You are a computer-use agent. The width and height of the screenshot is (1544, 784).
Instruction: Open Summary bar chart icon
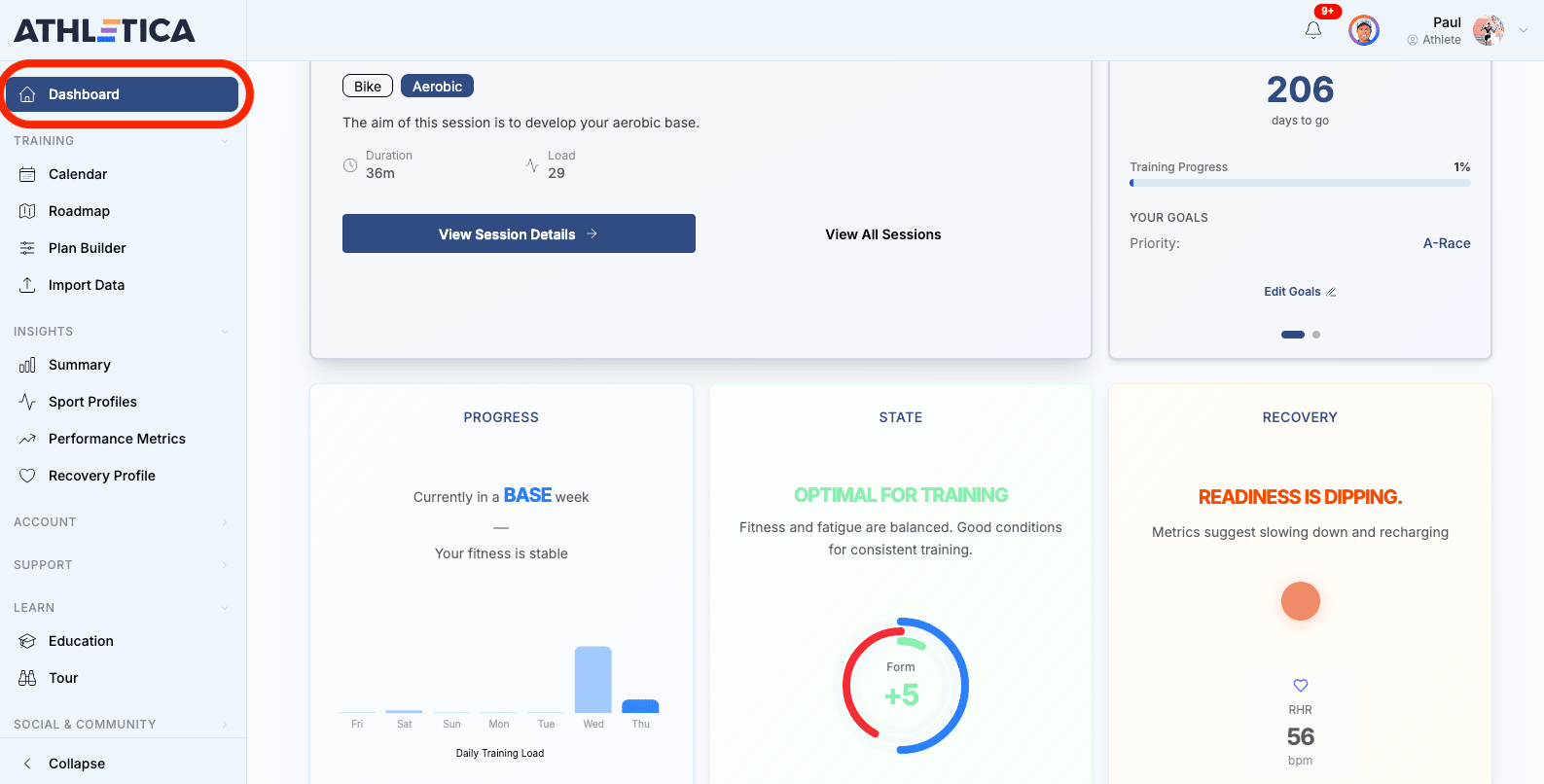27,365
